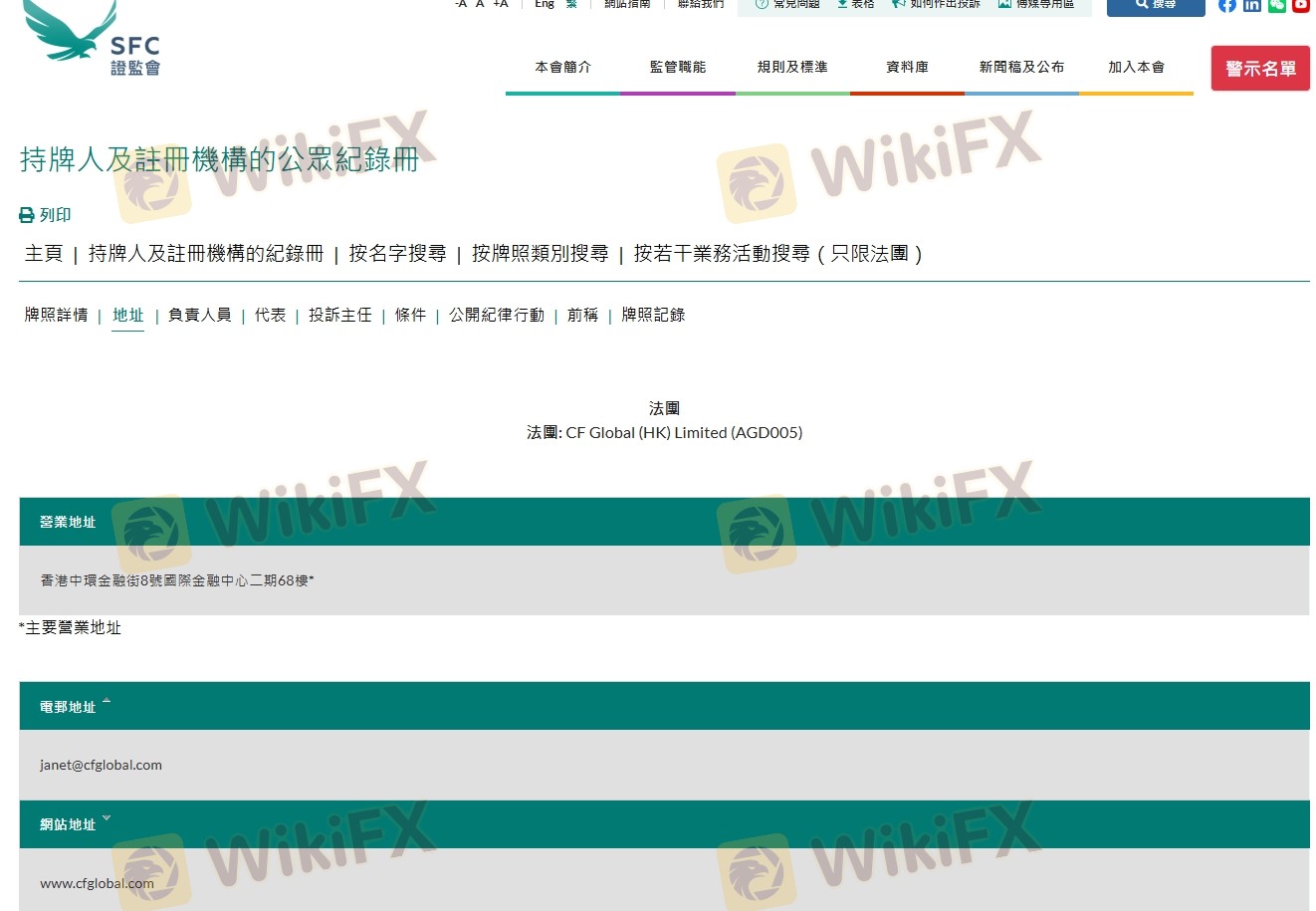
Task: Collapse the 電郵地址 section arrow
Action: [x=107, y=702]
